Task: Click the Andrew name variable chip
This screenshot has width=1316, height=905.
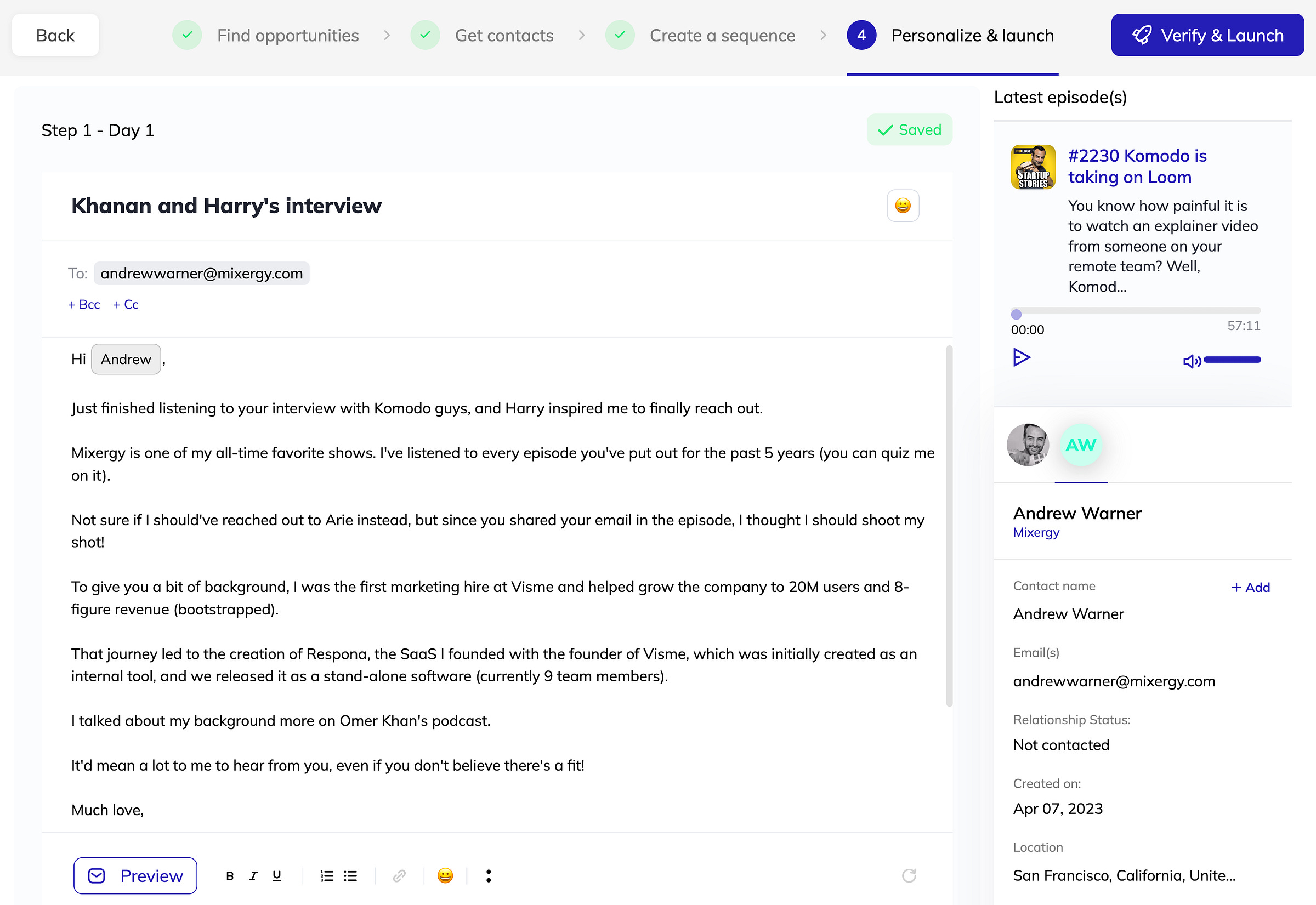Action: 126,359
